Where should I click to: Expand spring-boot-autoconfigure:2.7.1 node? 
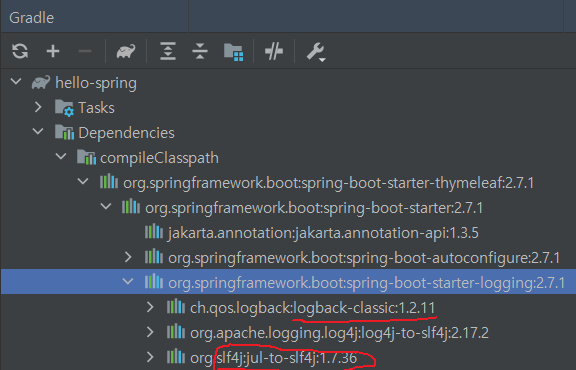coord(128,257)
